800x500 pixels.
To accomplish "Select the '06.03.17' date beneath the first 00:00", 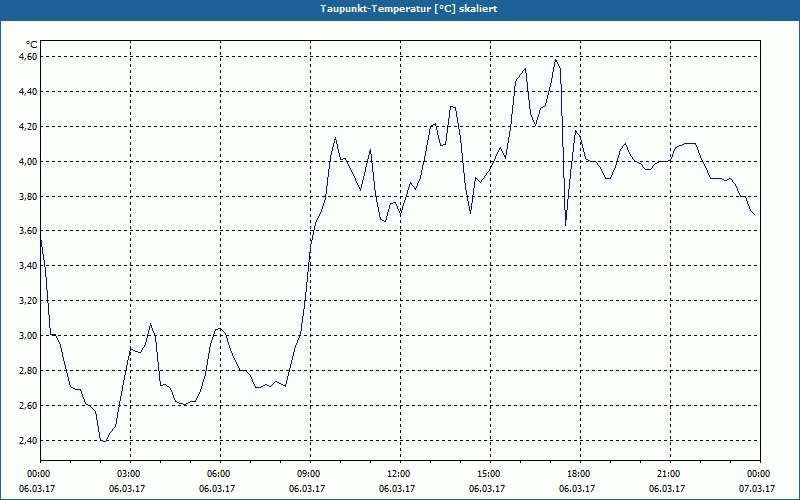I will pyautogui.click(x=37, y=489).
